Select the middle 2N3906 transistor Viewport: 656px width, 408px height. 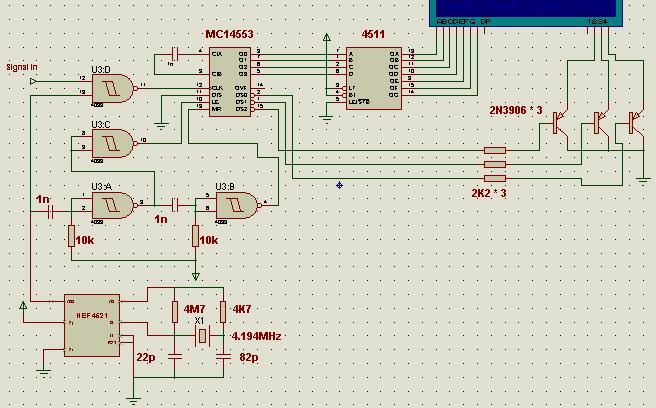(601, 124)
